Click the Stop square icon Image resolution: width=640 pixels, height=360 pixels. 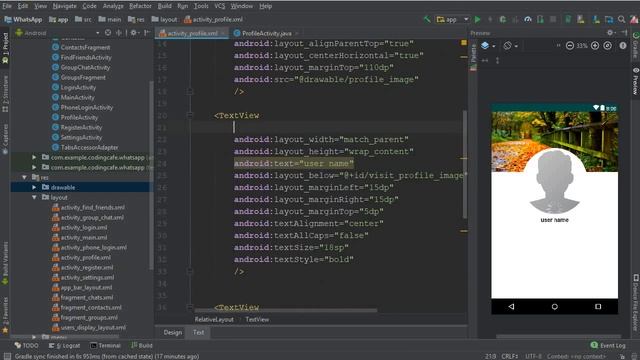click(553, 19)
